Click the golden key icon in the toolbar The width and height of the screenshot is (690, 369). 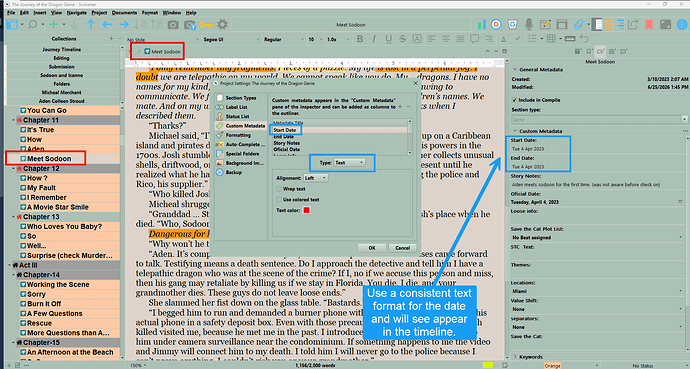click(x=206, y=25)
